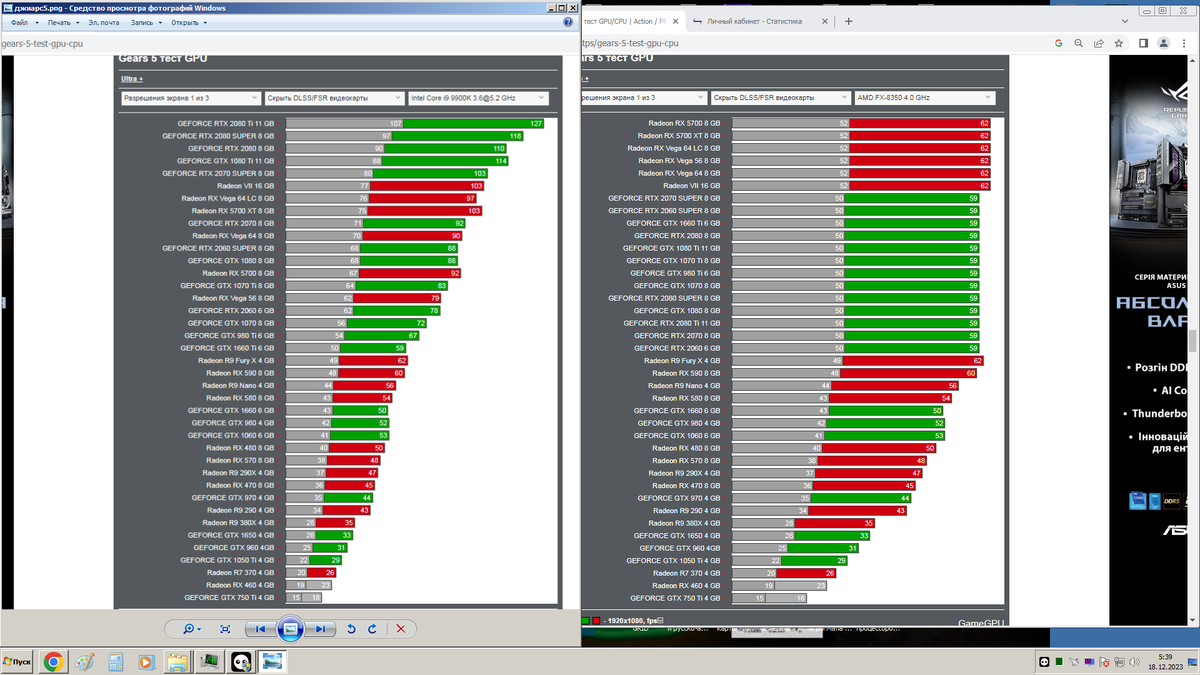Open Calculator from the taskbar
Viewport: 1200px width, 675px height.
tap(115, 661)
